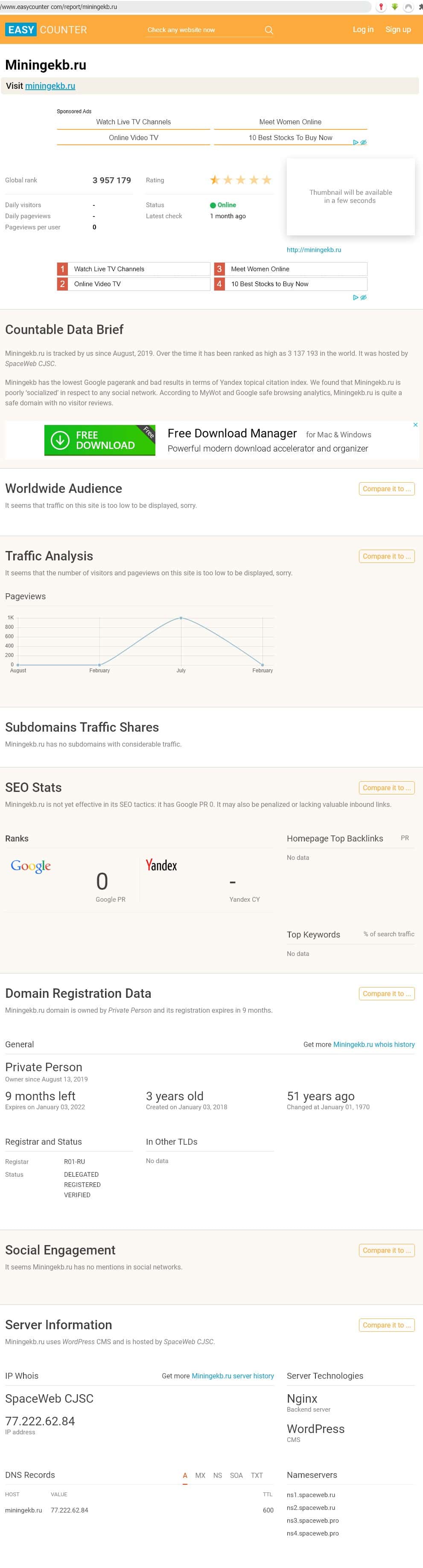Image resolution: width=423 pixels, height=1568 pixels.
Task: Click the July point on Pageviews chart
Action: (x=181, y=618)
